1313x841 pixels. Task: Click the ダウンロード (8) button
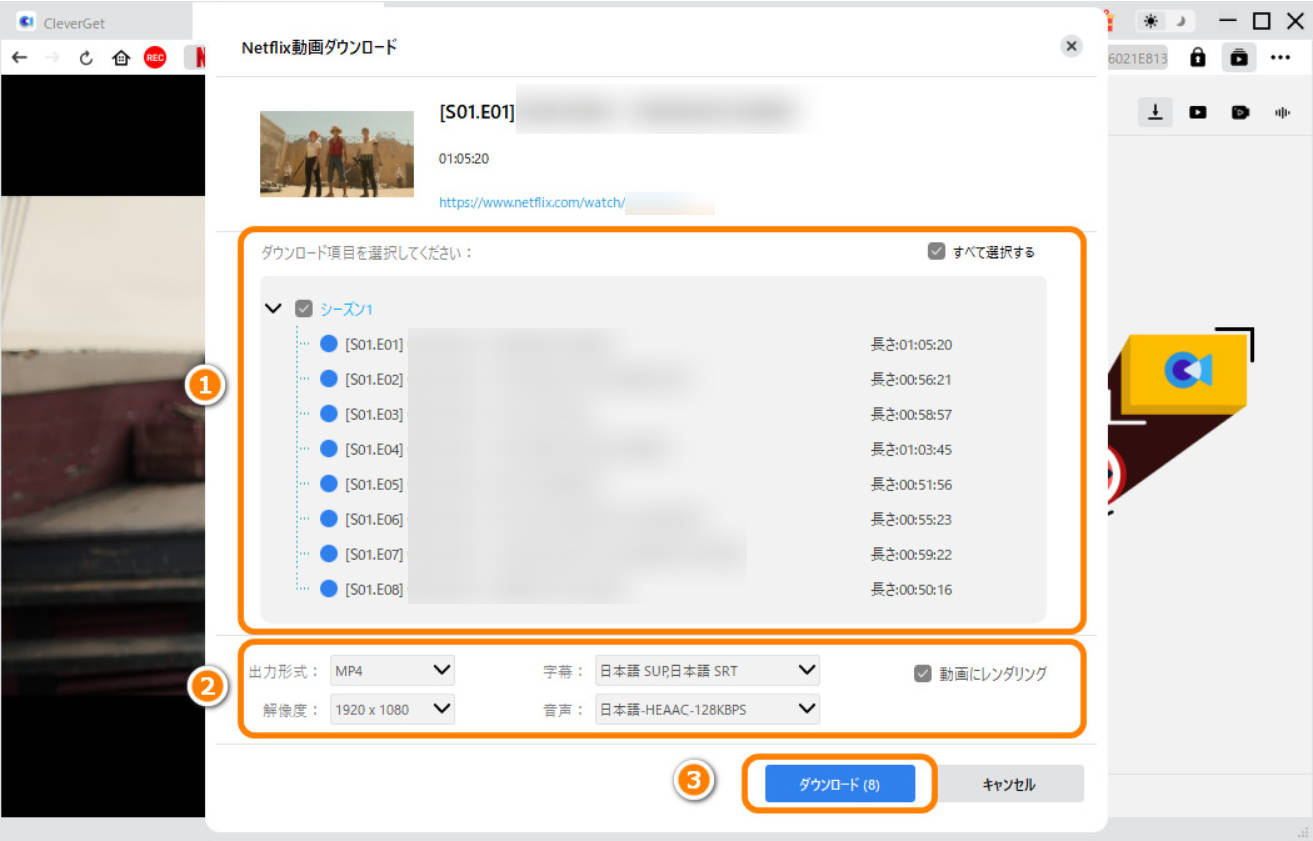point(840,785)
